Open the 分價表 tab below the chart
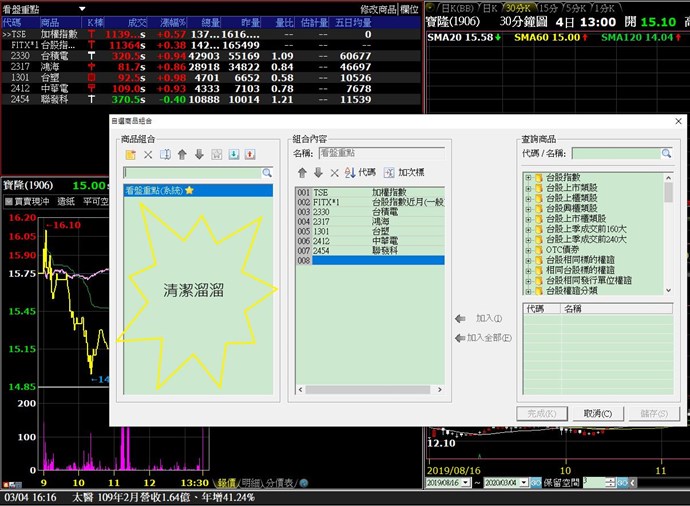The width and height of the screenshot is (690, 506). (x=281, y=483)
